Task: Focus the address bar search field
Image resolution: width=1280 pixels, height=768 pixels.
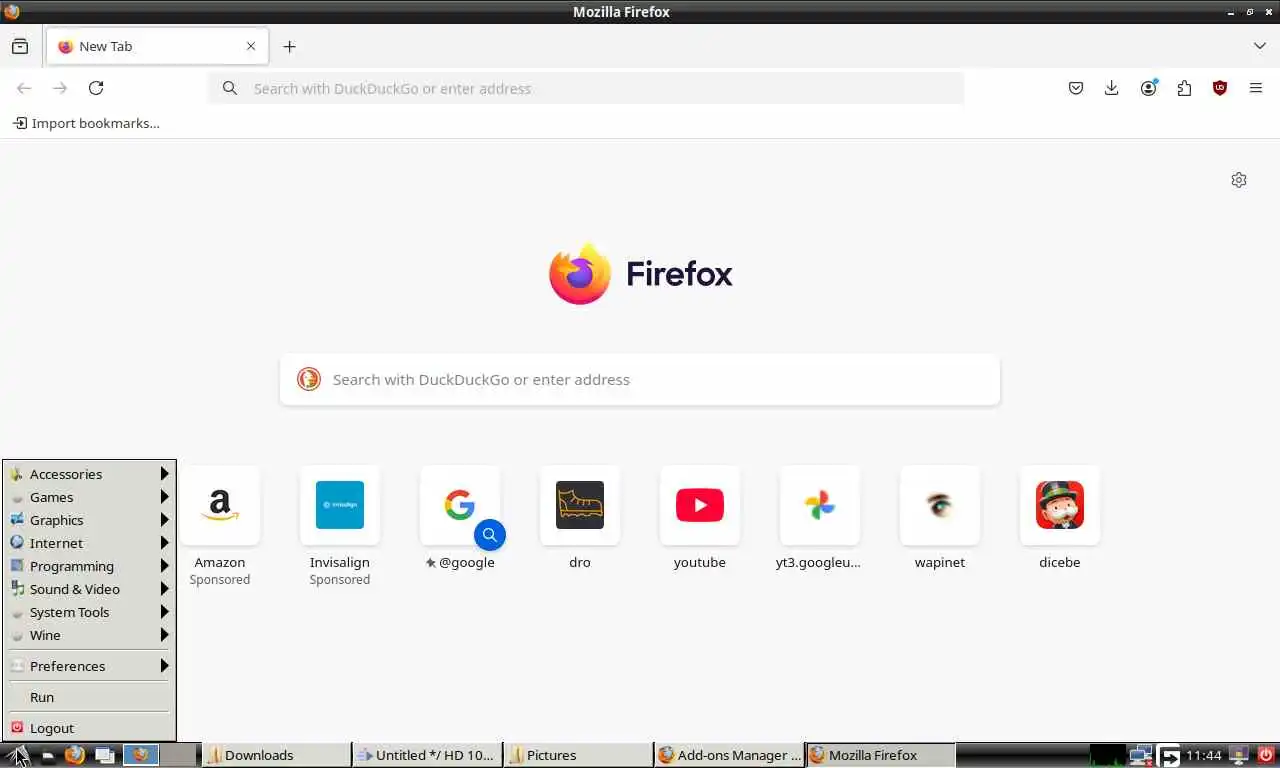Action: (x=586, y=88)
